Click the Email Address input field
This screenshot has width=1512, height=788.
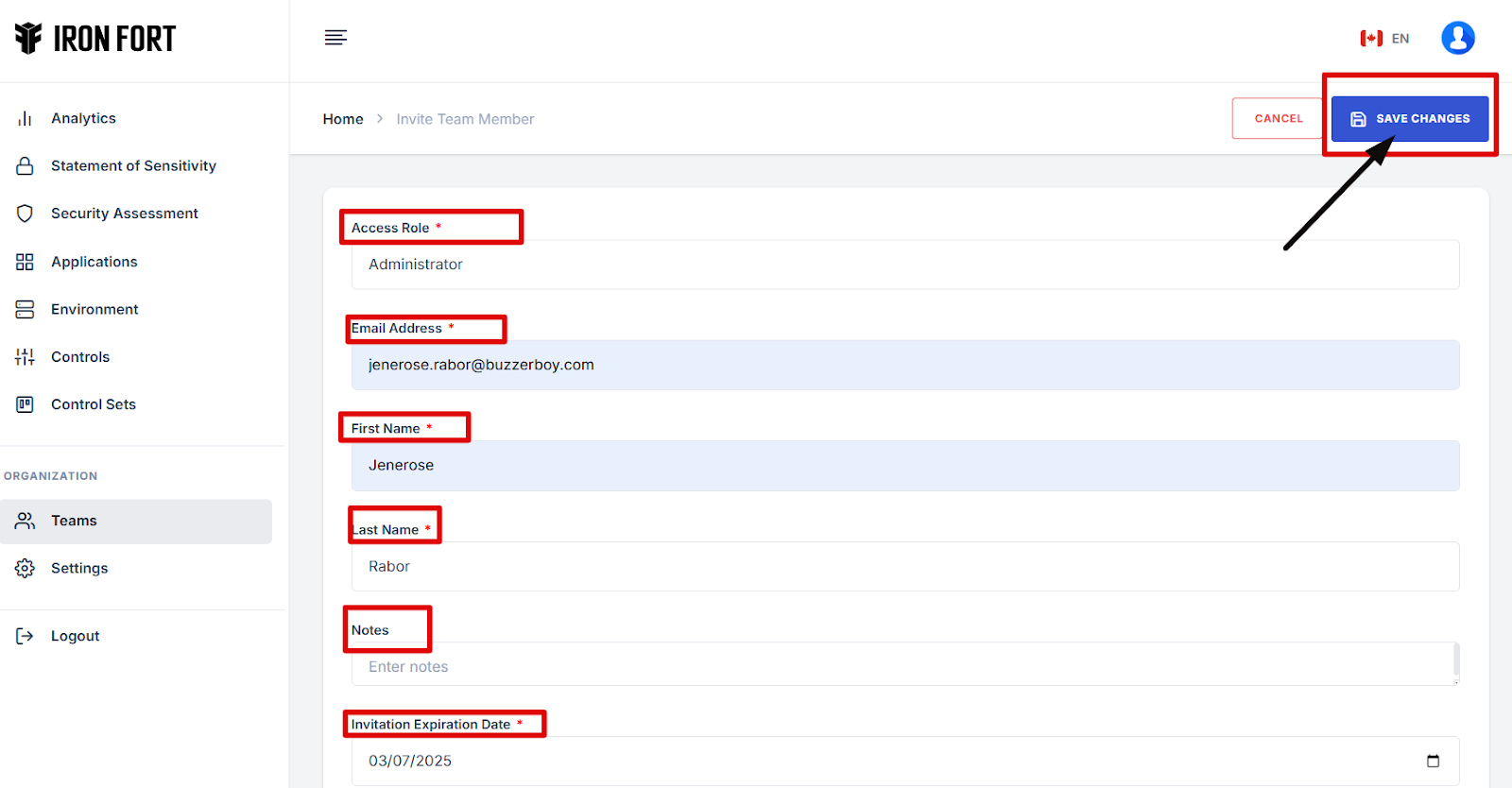pyautogui.click(x=904, y=366)
